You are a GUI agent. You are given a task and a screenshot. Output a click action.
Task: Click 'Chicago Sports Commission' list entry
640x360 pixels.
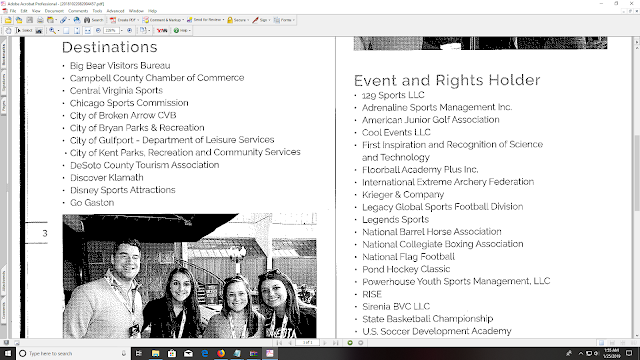tap(129, 103)
